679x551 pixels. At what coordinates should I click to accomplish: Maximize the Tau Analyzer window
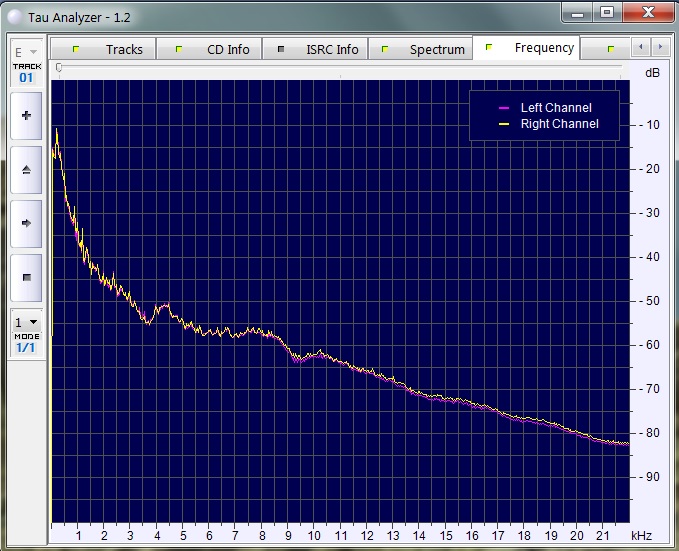click(x=606, y=12)
